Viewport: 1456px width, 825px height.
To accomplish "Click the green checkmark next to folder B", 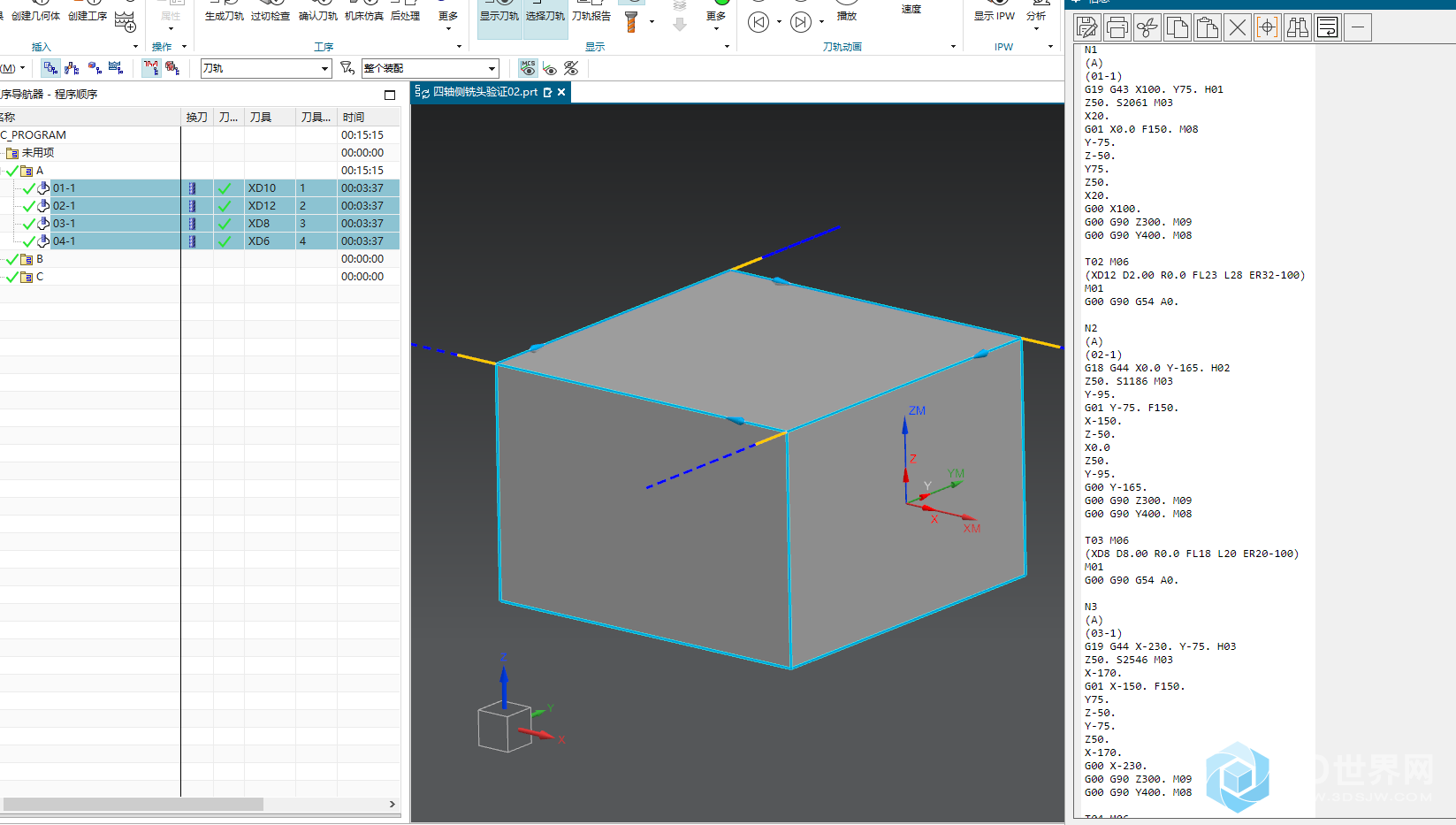I will [x=11, y=259].
